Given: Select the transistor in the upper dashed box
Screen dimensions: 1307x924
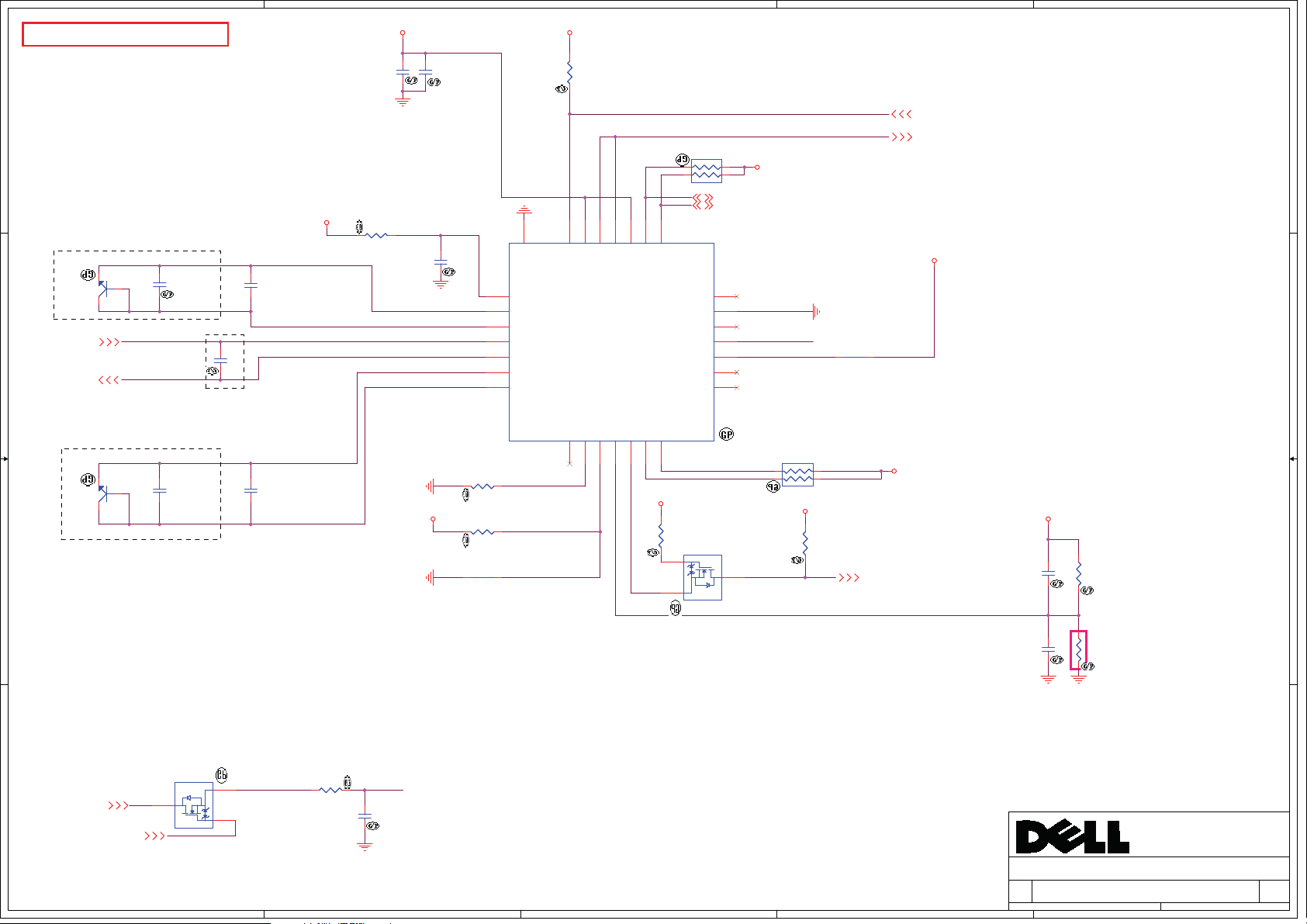Looking at the screenshot, I should tap(102, 289).
